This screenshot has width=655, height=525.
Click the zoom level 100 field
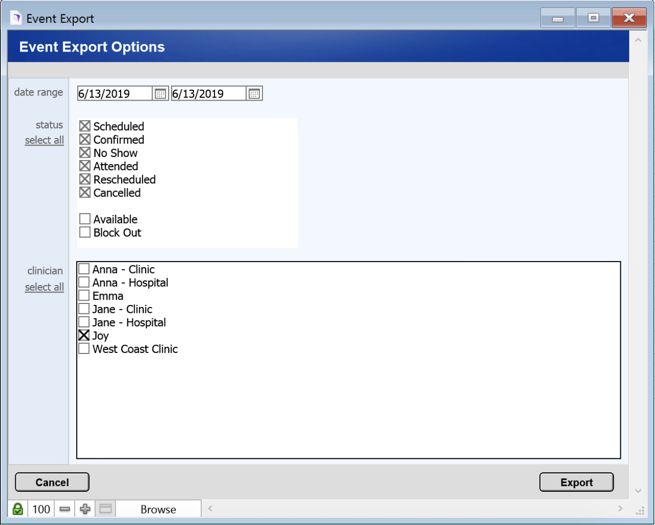[41, 509]
